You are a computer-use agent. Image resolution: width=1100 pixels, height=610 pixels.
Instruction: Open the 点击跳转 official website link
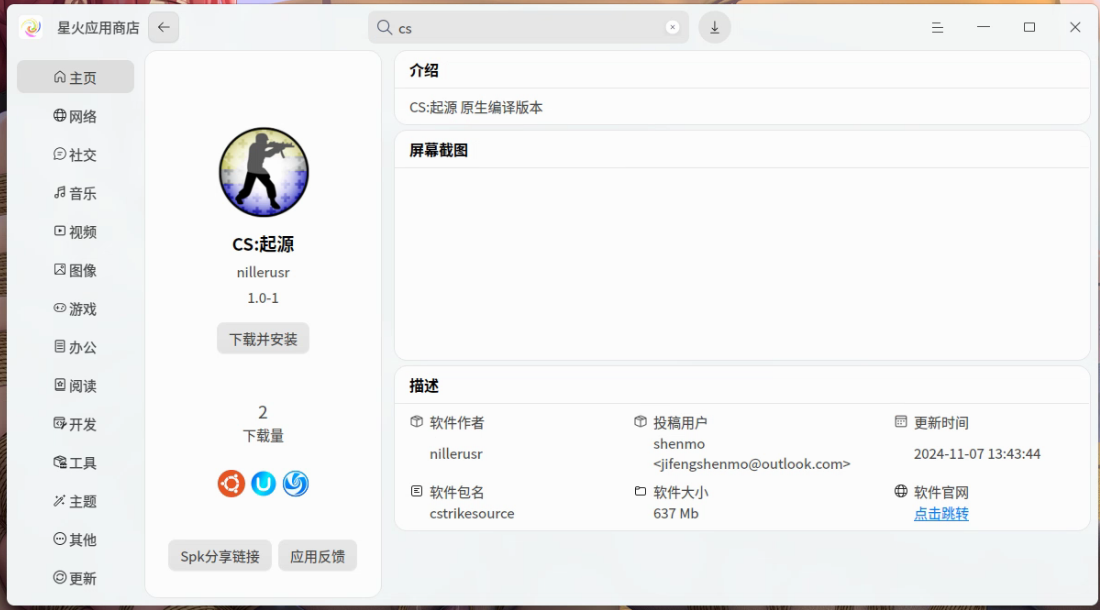click(x=941, y=513)
